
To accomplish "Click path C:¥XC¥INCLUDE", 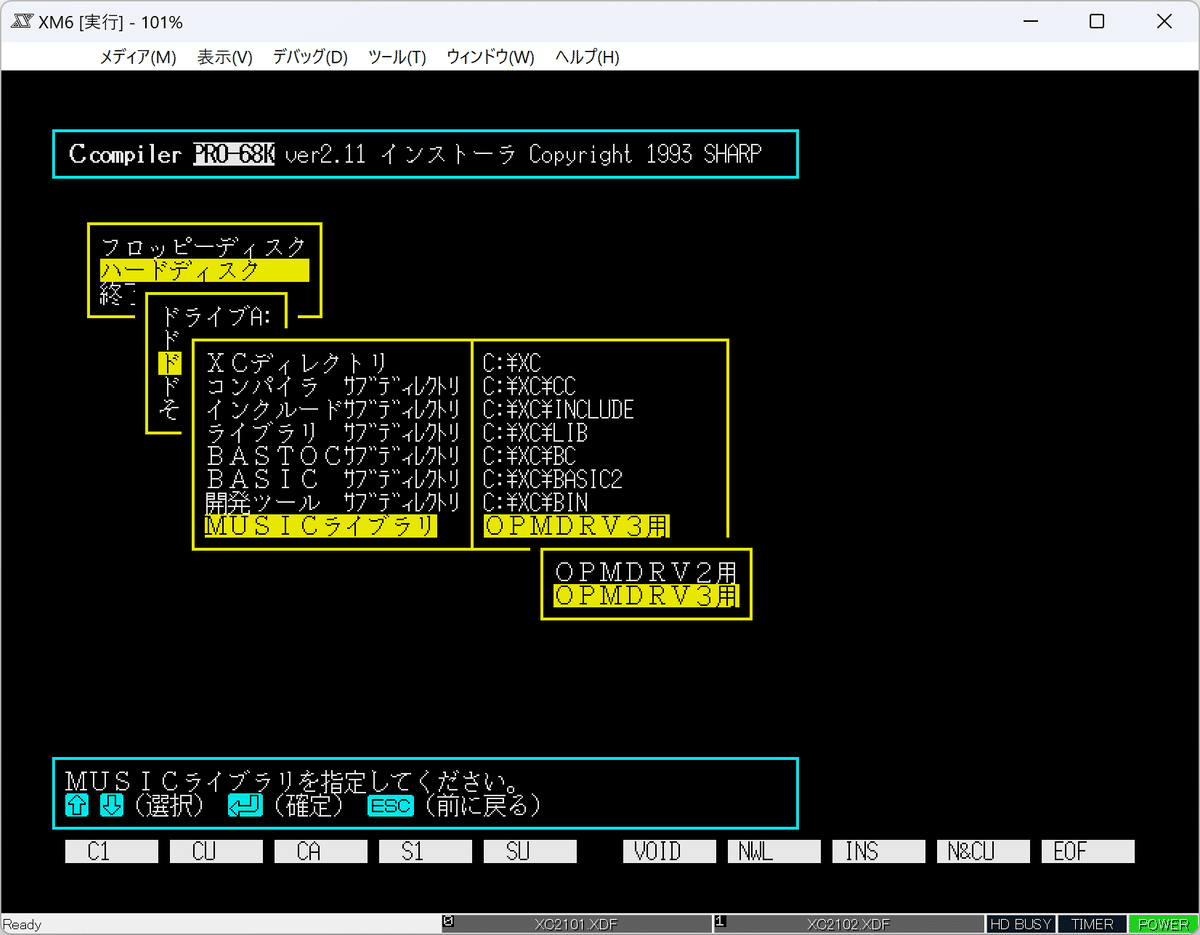I will (x=558, y=410).
